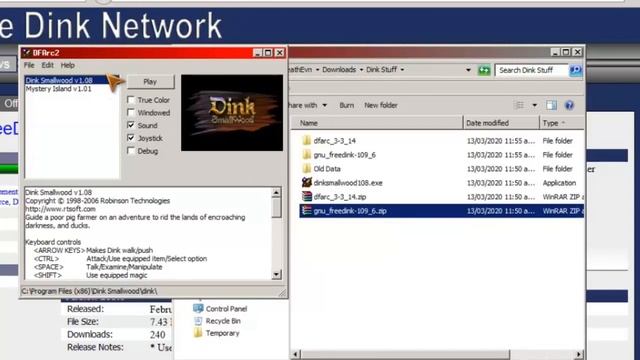The width and height of the screenshot is (640, 360).
Task: Click the Dink Smallwood logo thumbnail
Action: [232, 113]
